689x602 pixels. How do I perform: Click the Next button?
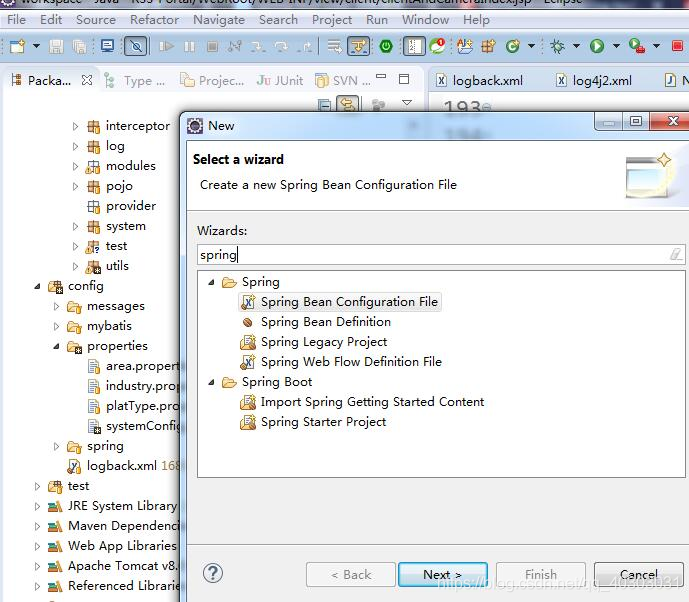pyautogui.click(x=442, y=574)
